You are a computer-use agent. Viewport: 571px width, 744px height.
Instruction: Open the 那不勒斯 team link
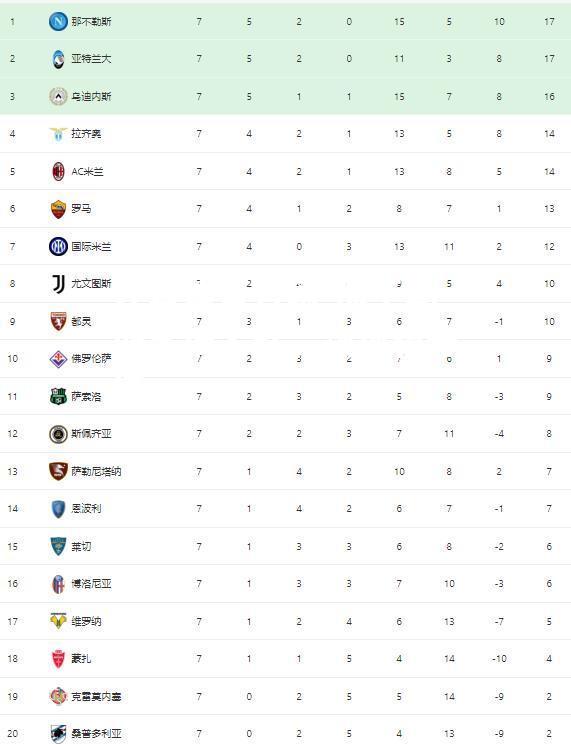[91, 21]
